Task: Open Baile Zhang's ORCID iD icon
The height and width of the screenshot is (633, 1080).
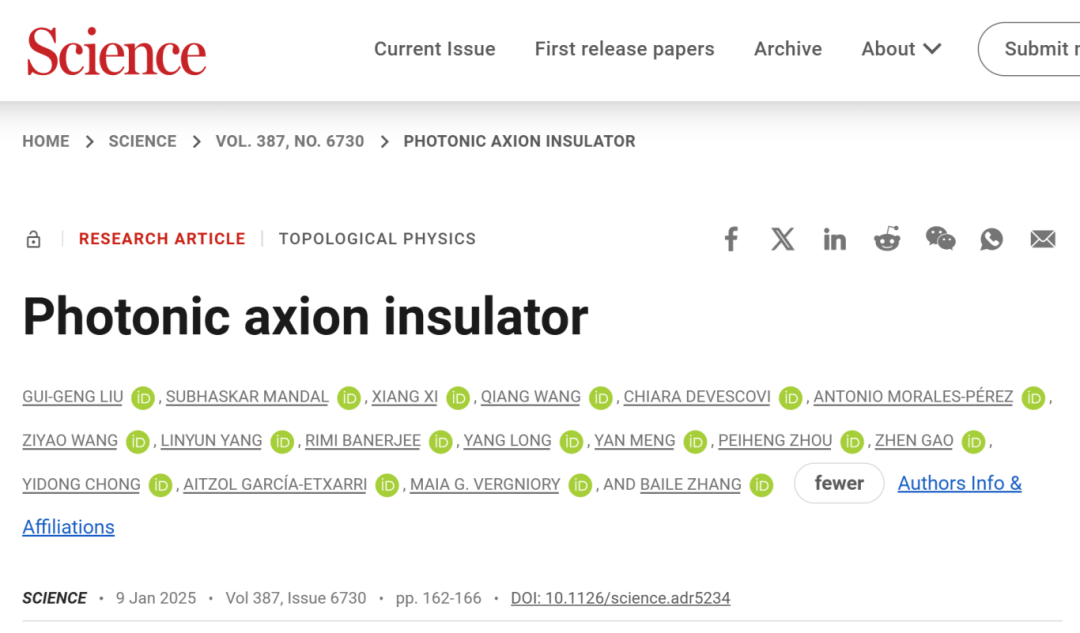Action: point(761,486)
